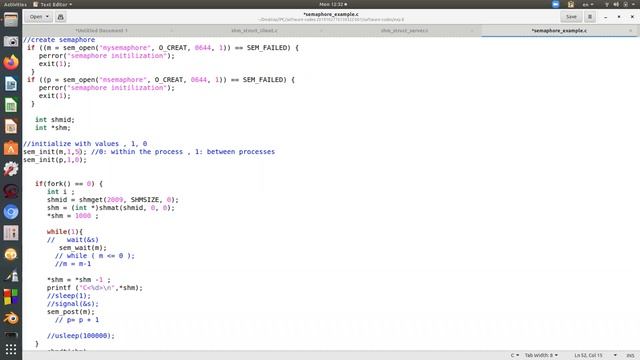Click the Open button
The width and height of the screenshot is (640, 360).
click(36, 17)
